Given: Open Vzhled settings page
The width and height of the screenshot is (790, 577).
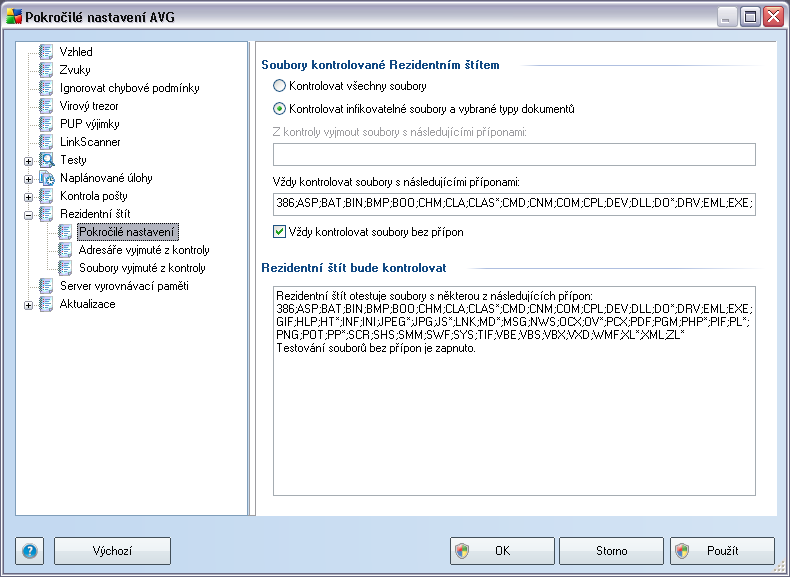Looking at the screenshot, I should point(76,52).
